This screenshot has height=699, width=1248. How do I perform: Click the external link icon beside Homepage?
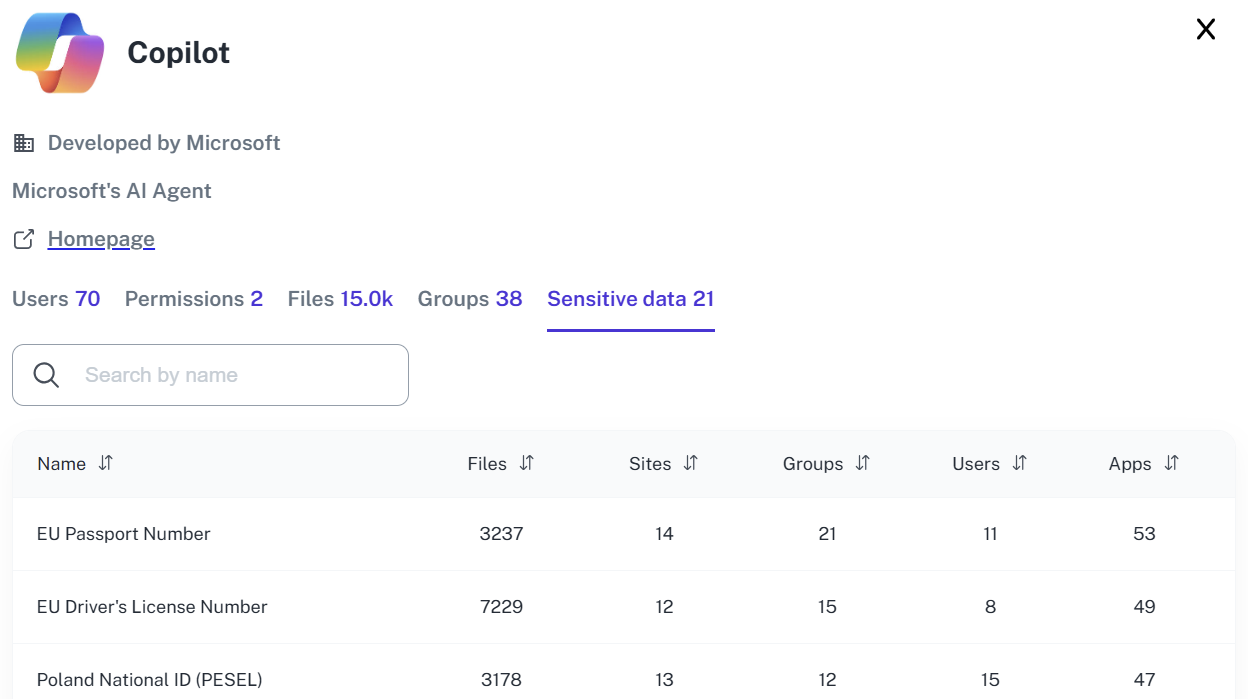24,239
